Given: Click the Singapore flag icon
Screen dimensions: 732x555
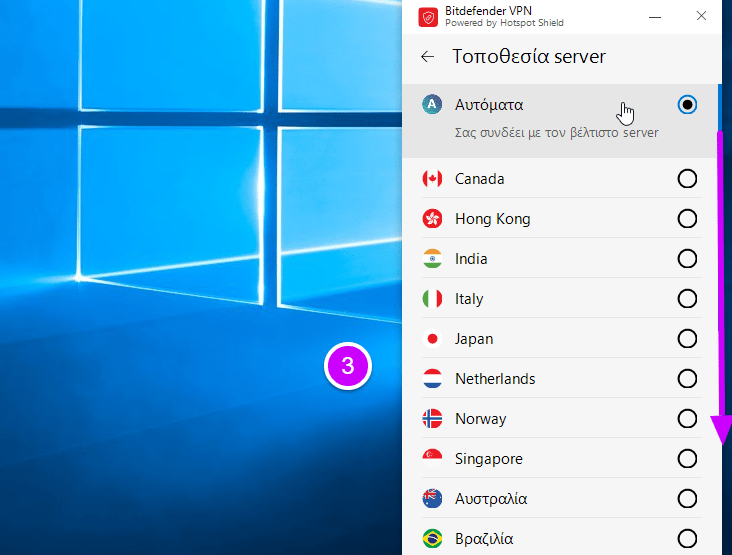Looking at the screenshot, I should [x=432, y=459].
